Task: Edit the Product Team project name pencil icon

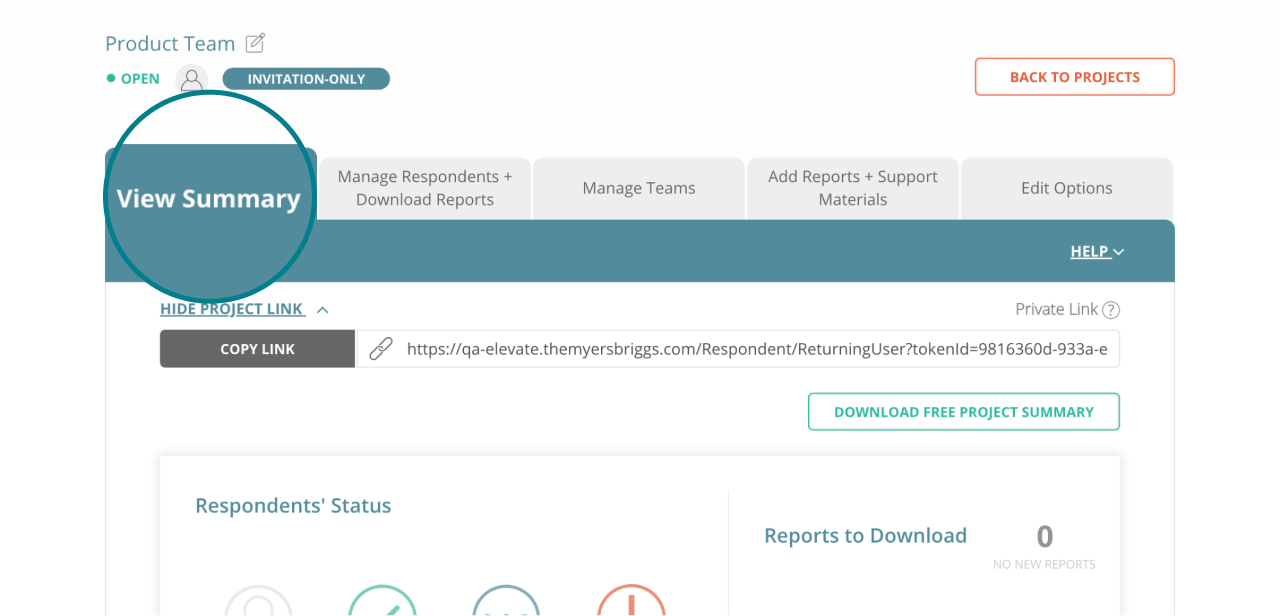Action: 256,43
